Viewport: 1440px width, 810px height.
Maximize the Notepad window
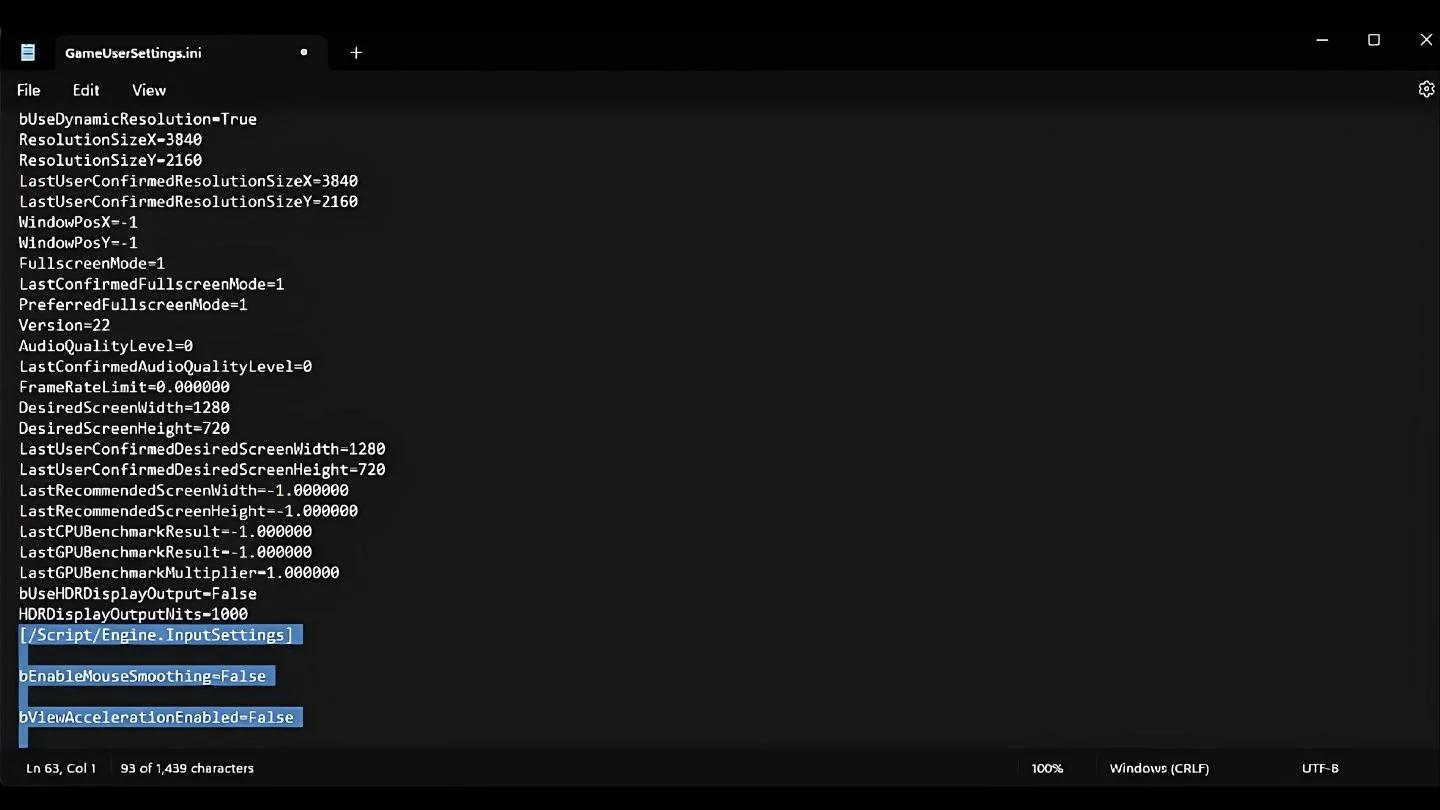pos(1374,40)
